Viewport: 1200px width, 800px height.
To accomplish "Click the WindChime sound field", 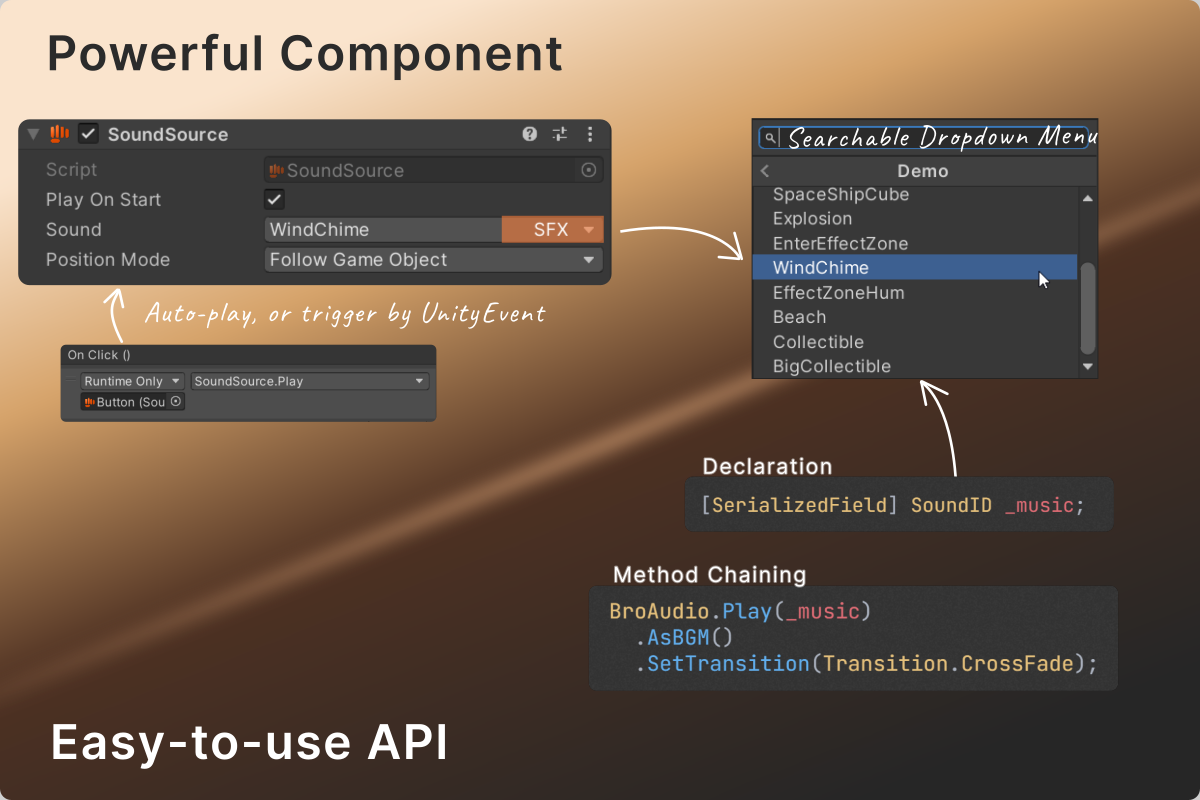I will [x=383, y=230].
